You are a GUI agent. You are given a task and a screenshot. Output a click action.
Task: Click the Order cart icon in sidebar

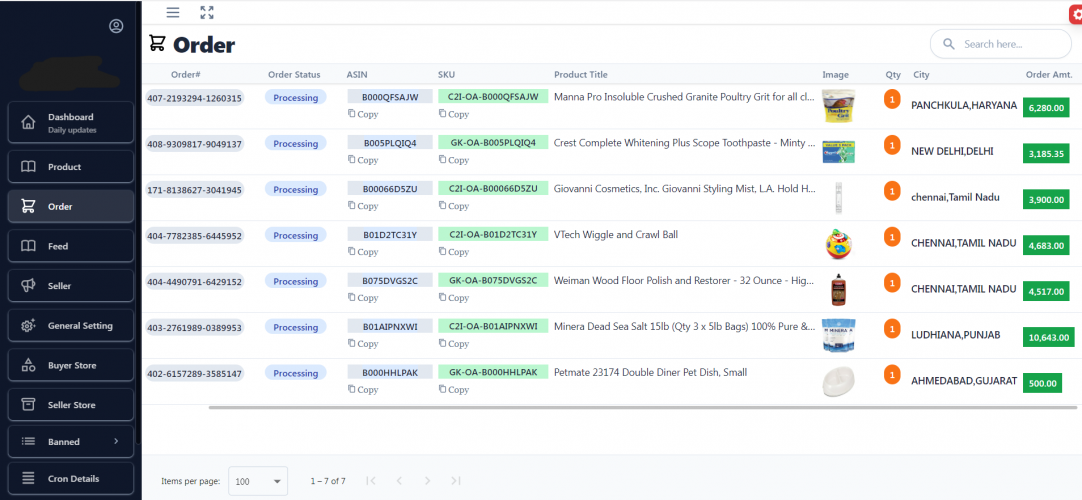(28, 206)
